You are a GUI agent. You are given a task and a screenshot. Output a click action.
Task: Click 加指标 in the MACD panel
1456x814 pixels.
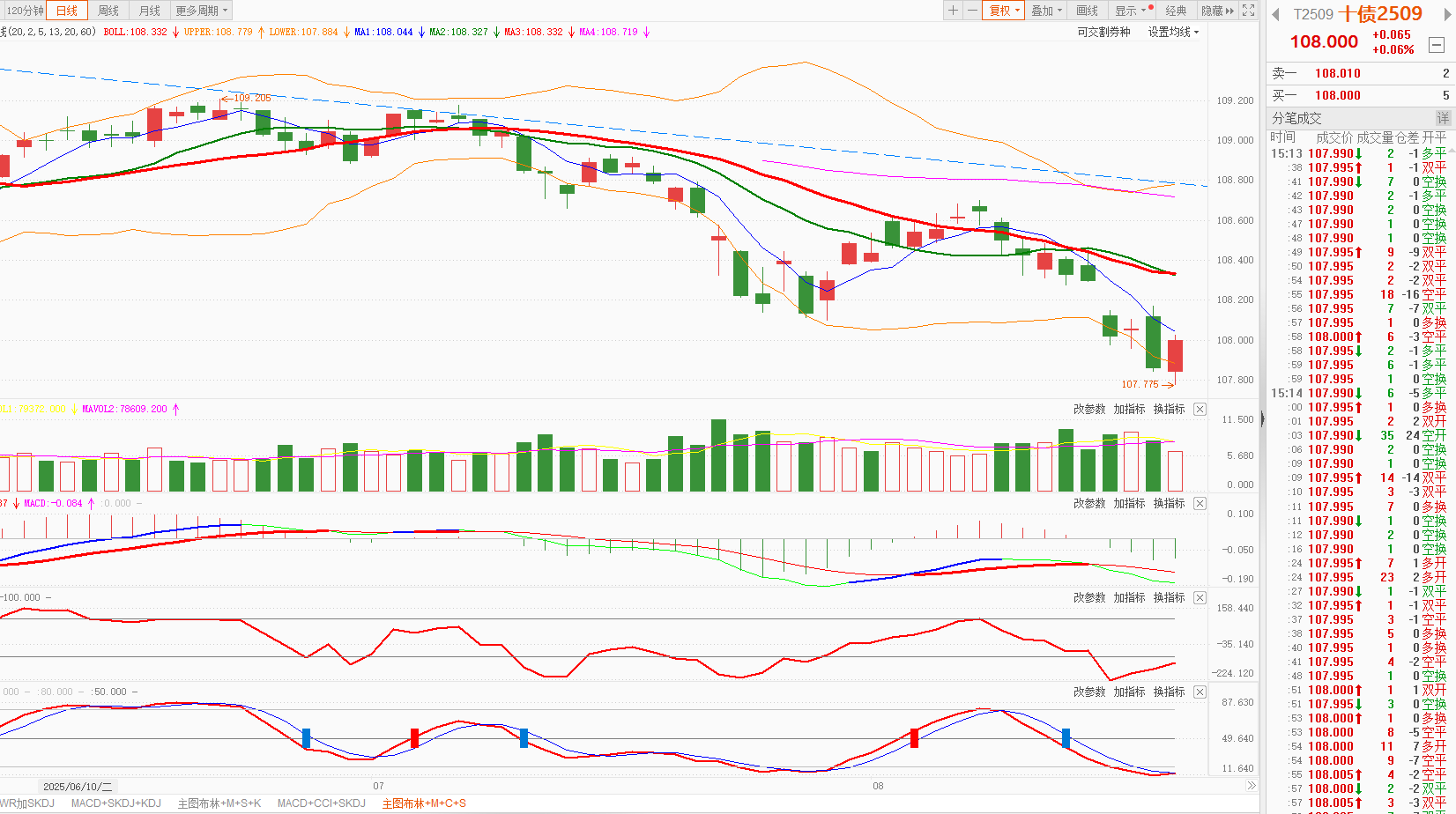pyautogui.click(x=1129, y=503)
